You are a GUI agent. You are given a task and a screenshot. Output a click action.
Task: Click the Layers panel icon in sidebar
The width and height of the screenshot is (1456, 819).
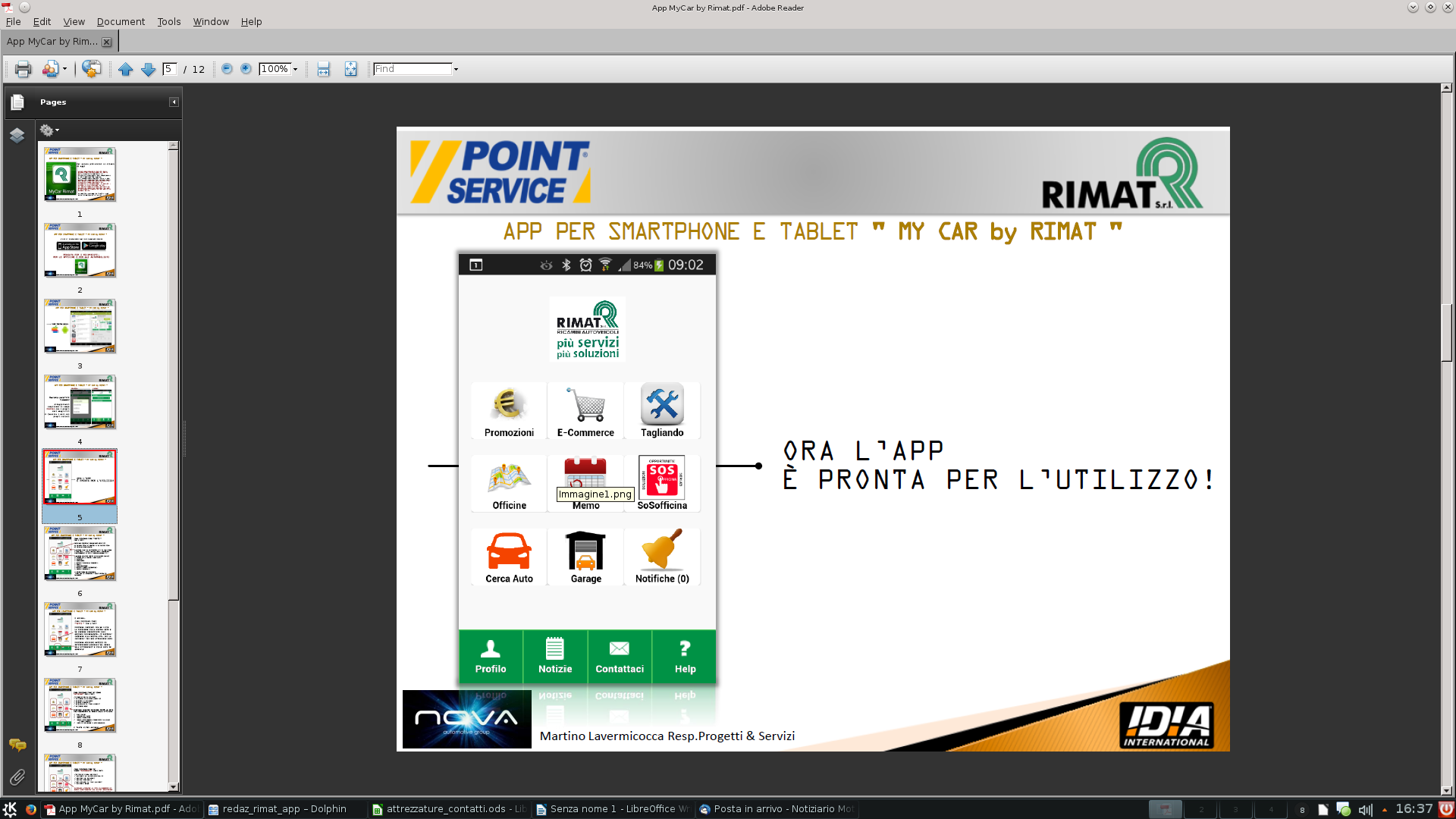17,135
